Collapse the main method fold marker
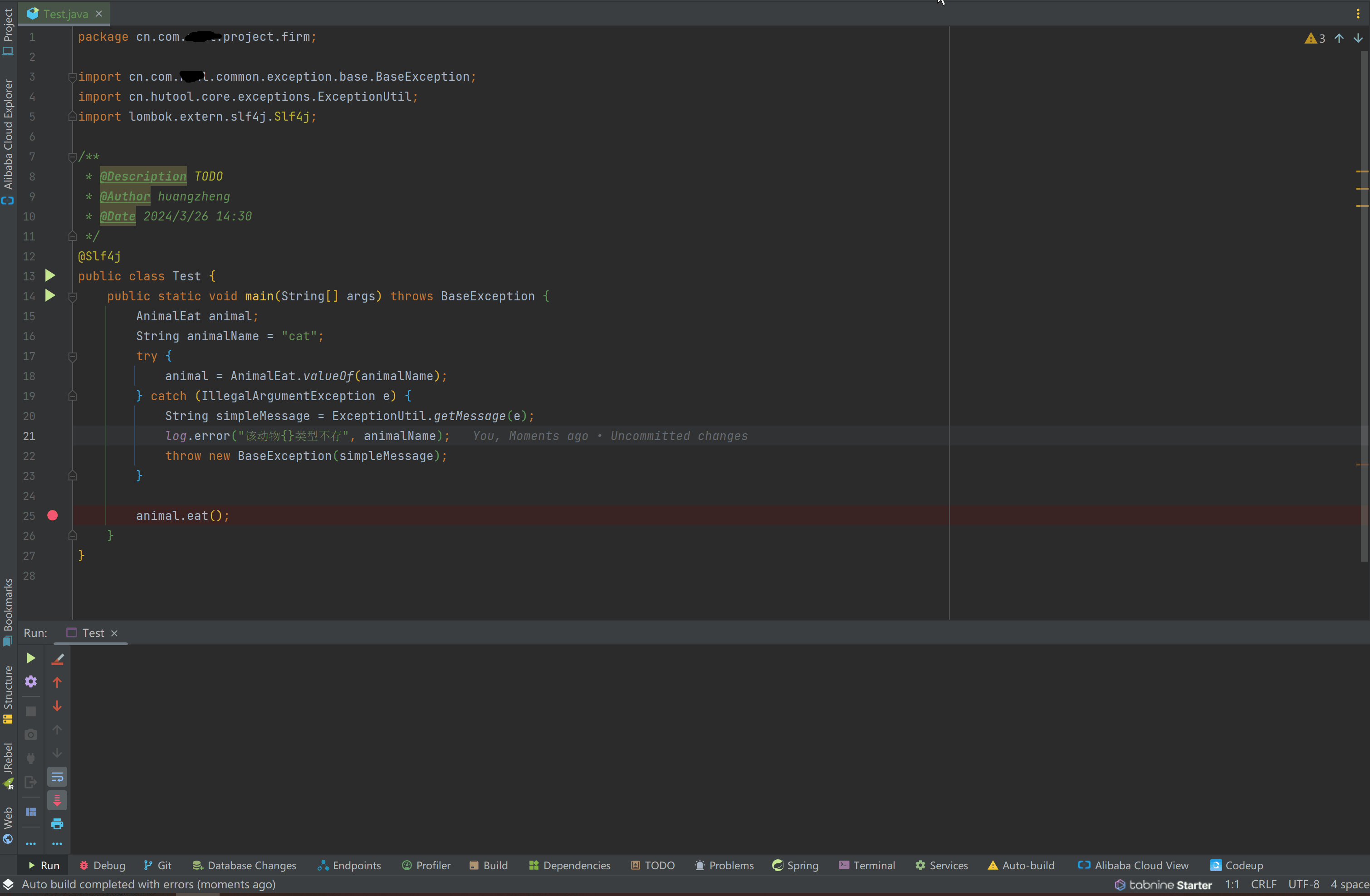This screenshot has height=896, width=1370. (73, 297)
